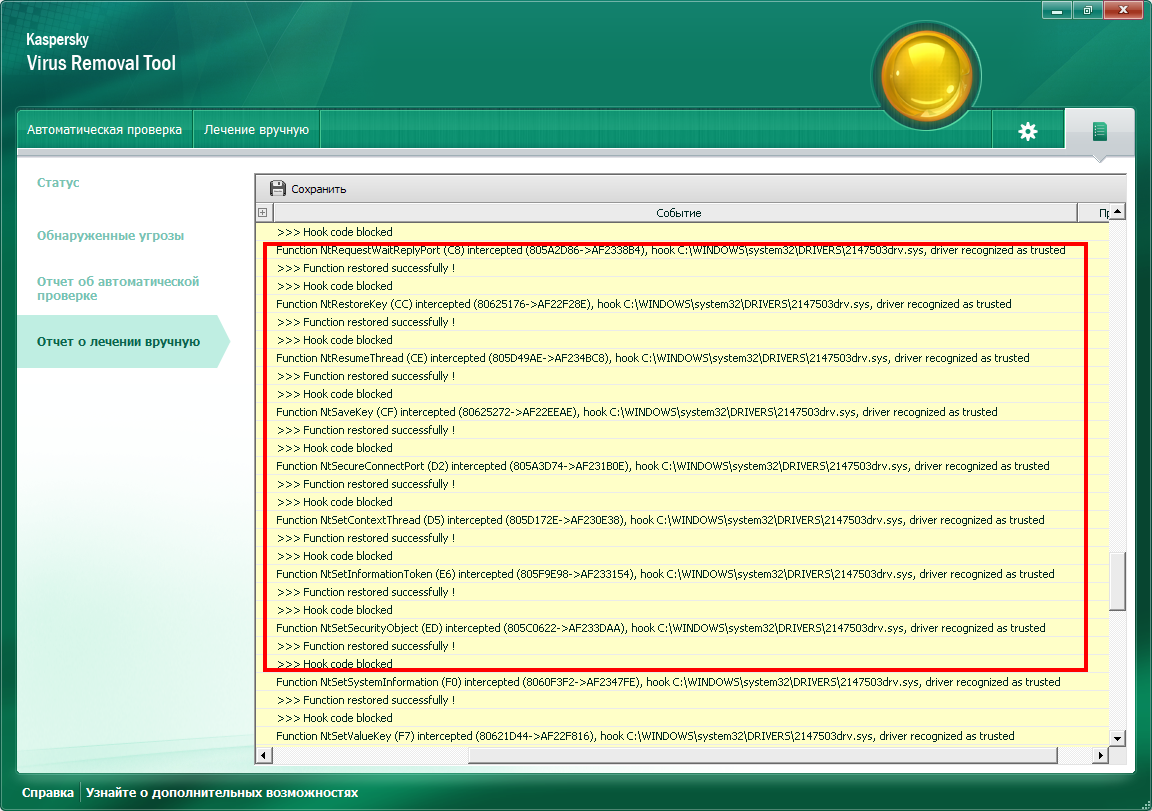
Task: Open Отчет об автоматической проверке
Action: [118, 289]
